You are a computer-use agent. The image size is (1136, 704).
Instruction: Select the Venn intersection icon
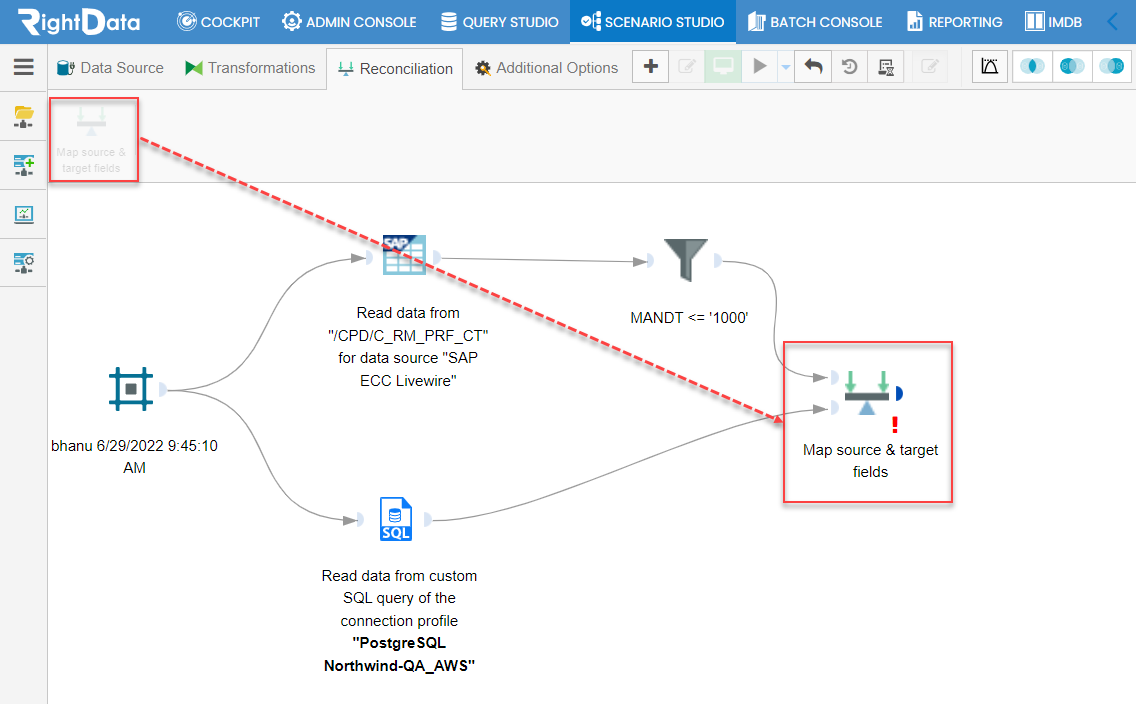(x=1032, y=67)
